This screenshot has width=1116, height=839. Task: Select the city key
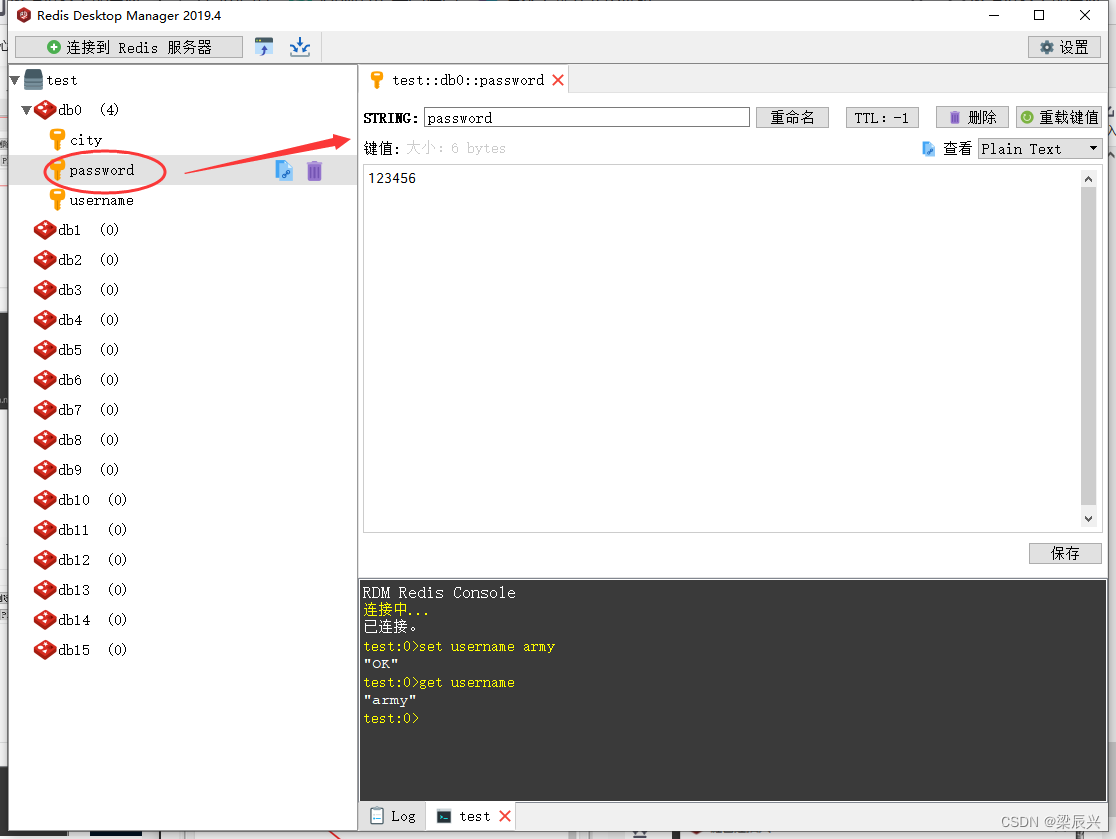[85, 140]
